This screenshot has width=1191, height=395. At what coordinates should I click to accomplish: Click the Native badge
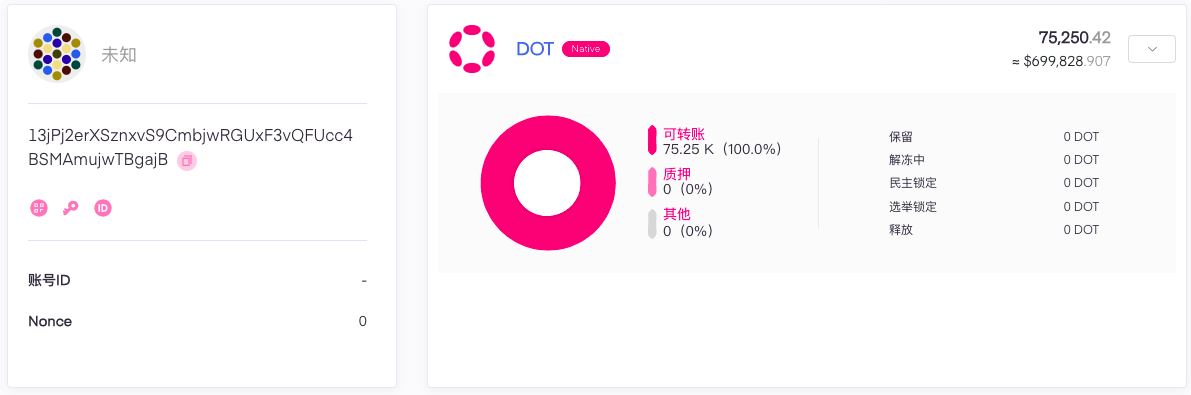(586, 49)
